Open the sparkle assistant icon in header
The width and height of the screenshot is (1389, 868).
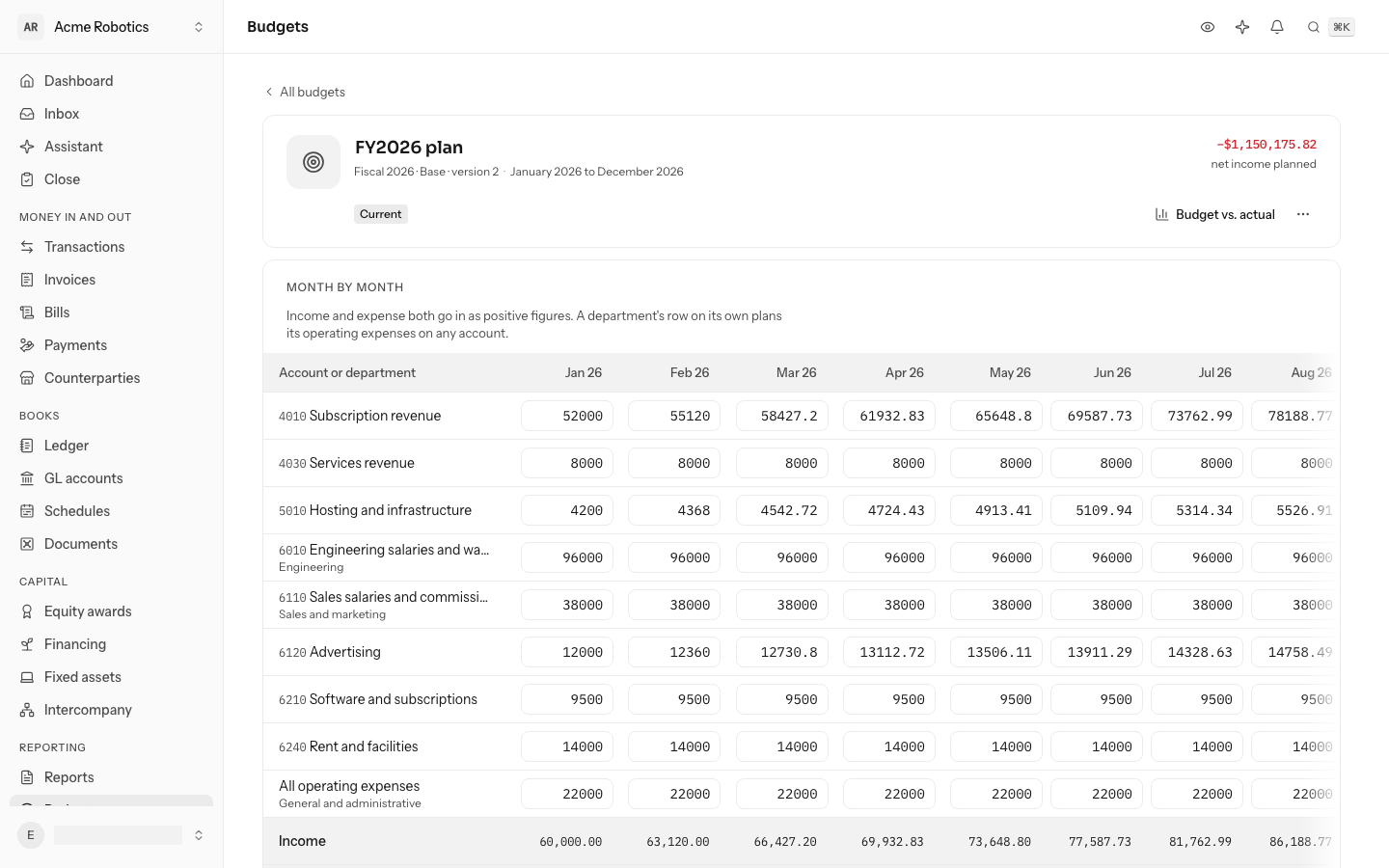(1242, 27)
